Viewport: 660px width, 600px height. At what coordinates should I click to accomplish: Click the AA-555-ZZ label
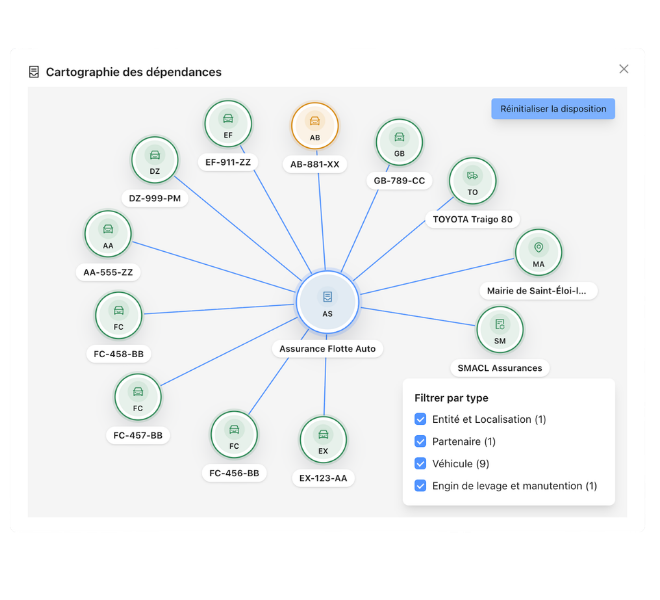point(108,273)
